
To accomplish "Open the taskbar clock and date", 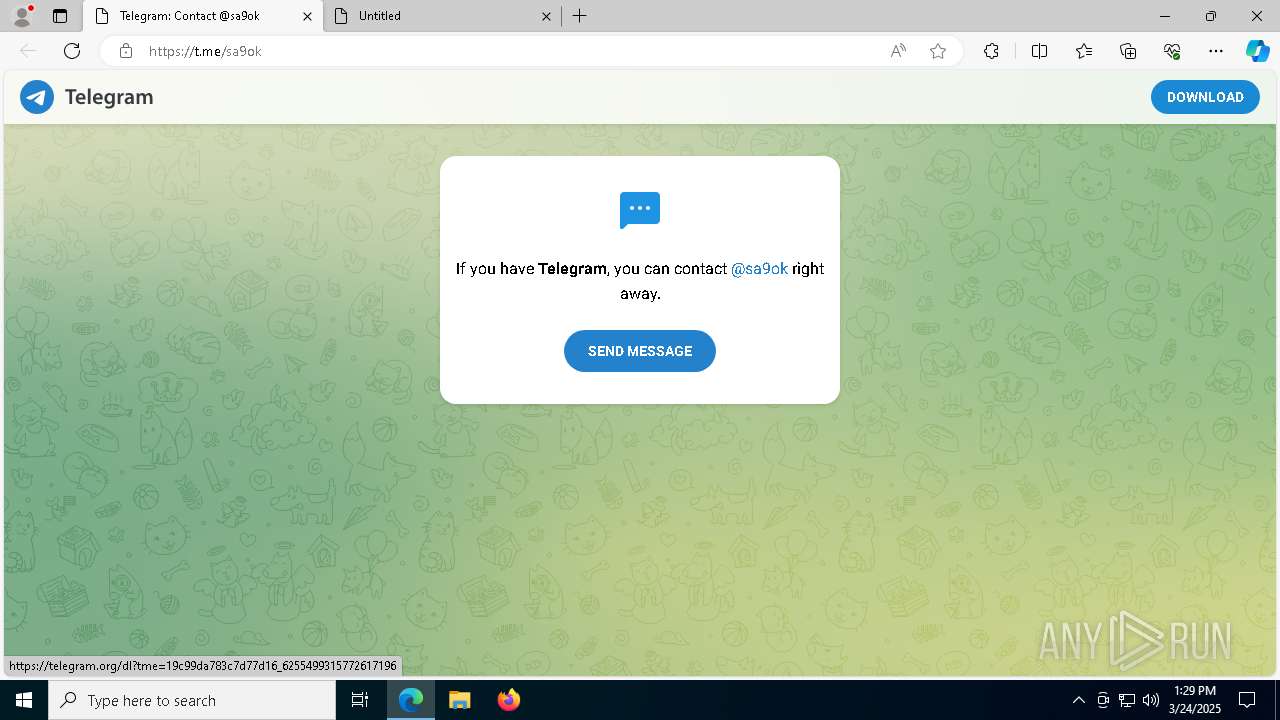I will (x=1195, y=700).
